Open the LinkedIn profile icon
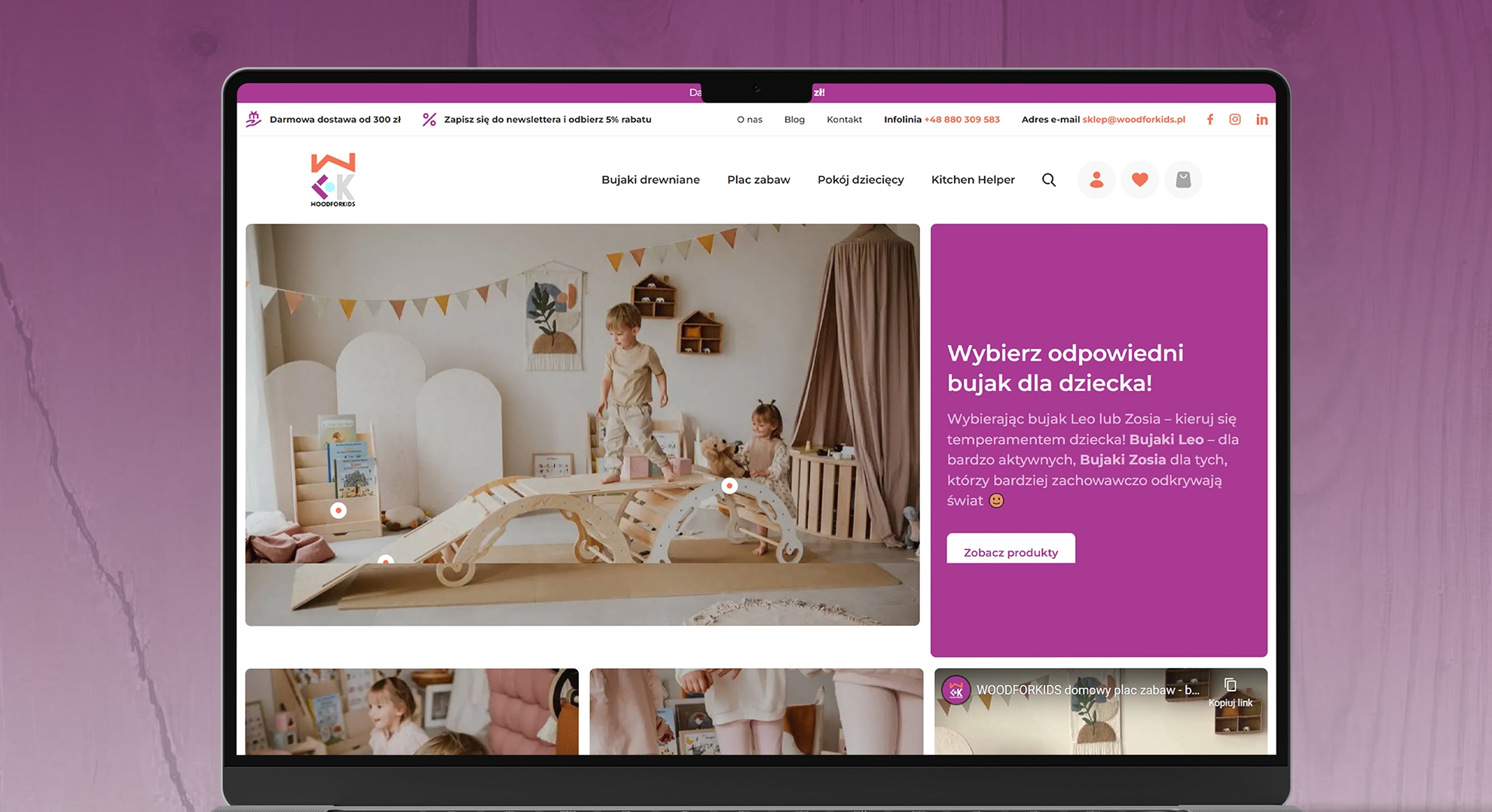 click(1261, 120)
